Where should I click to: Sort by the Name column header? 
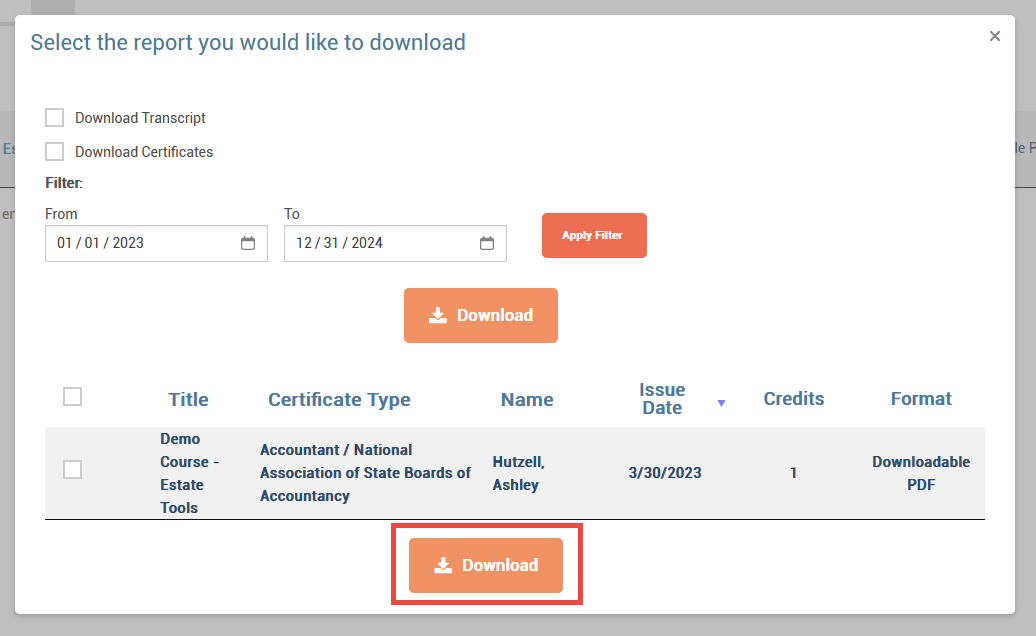tap(527, 400)
